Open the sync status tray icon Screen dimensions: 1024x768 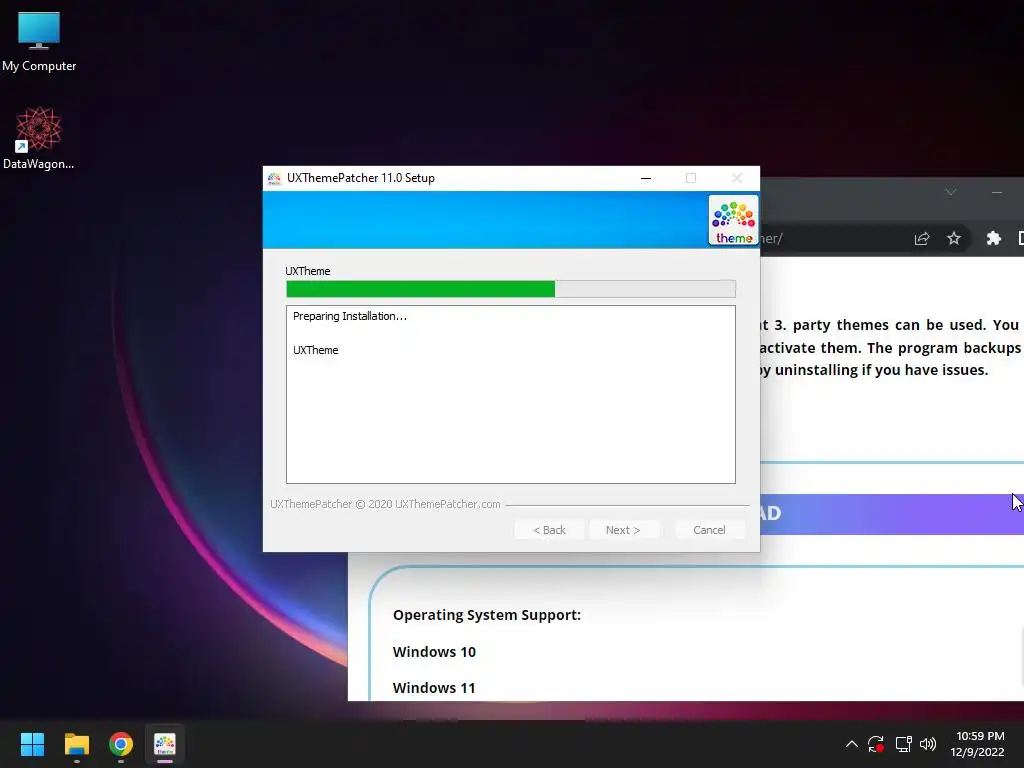[x=876, y=744]
